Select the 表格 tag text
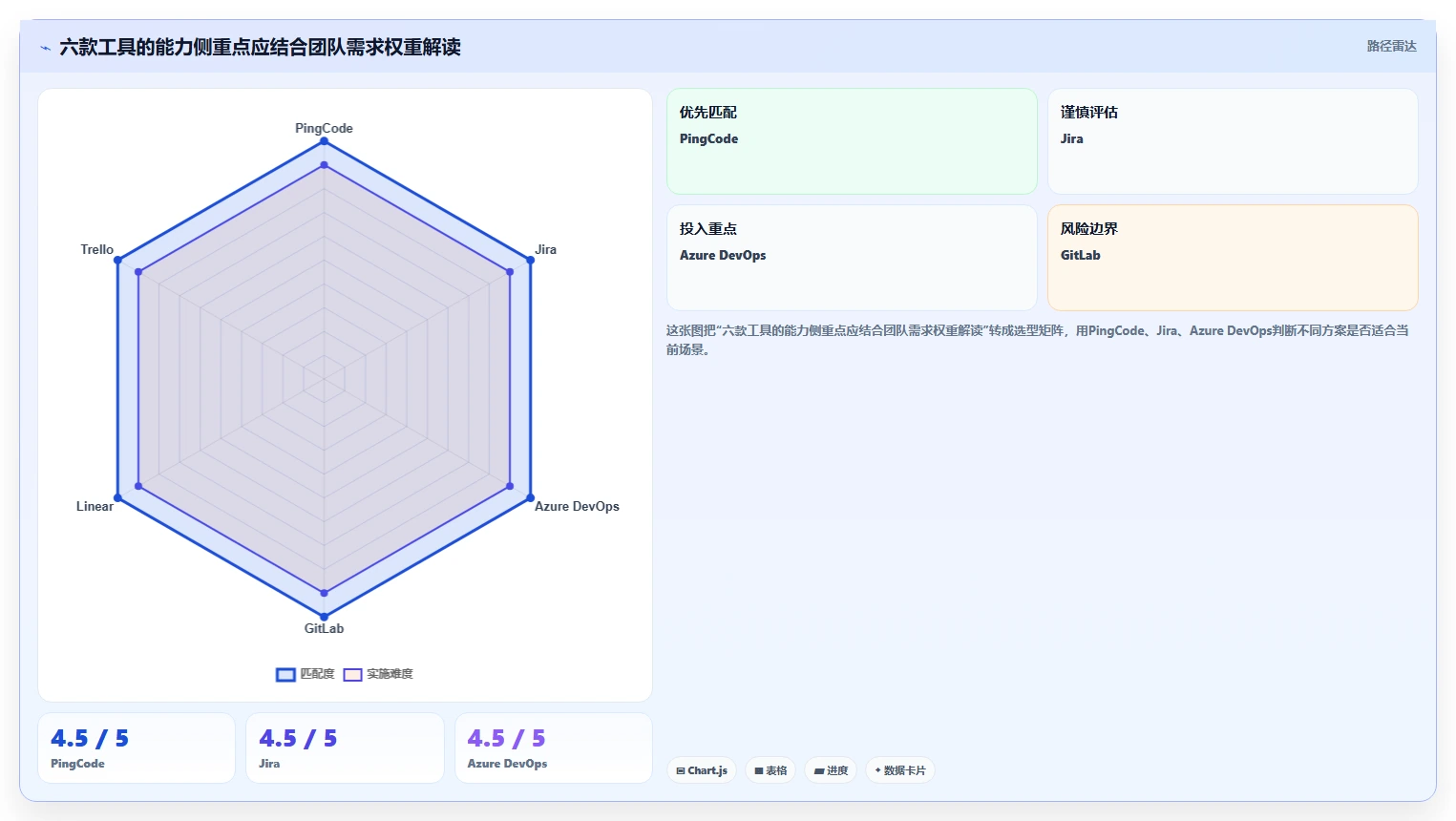 [776, 770]
